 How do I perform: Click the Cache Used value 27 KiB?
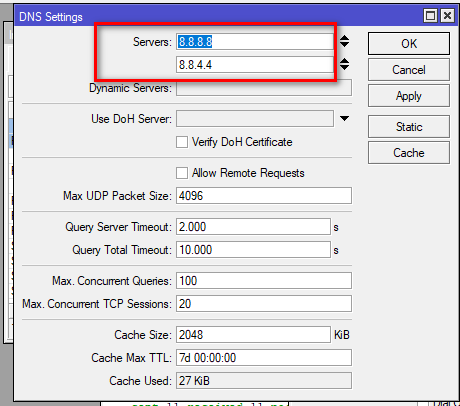pyautogui.click(x=264, y=381)
